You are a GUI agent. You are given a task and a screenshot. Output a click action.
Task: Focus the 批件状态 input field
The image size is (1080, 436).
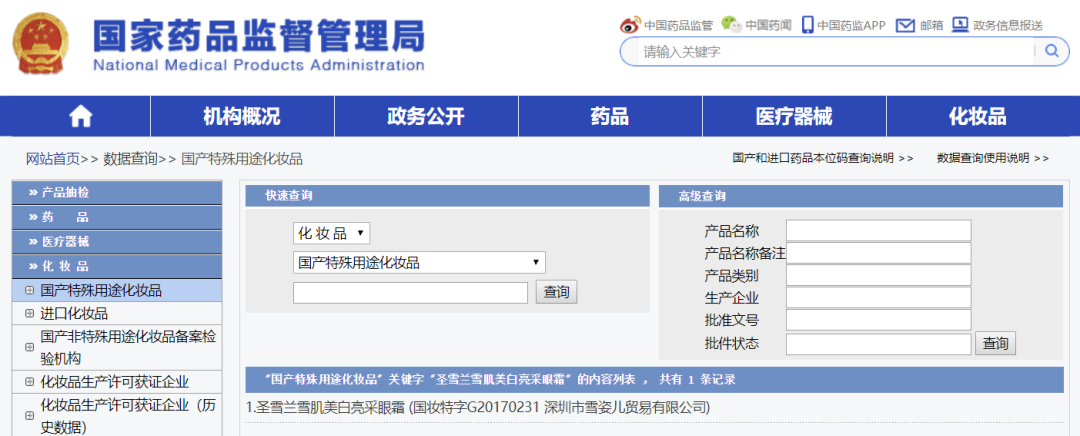pyautogui.click(x=878, y=343)
